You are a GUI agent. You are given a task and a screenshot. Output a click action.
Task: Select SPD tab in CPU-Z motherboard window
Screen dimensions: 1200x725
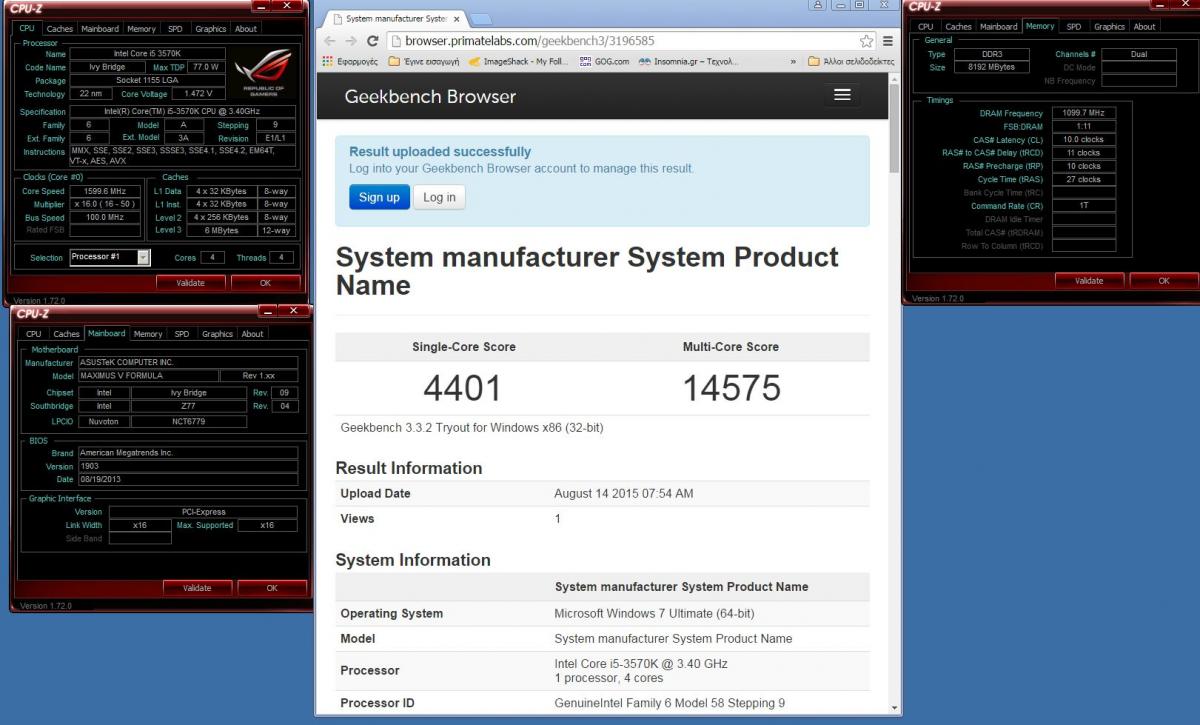click(181, 334)
